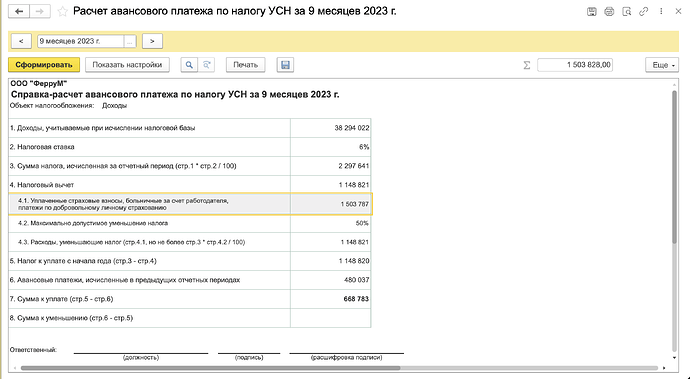690x379 pixels.
Task: Select row '6. Авансовые платежи, исчисленные'
Action: click(190, 280)
